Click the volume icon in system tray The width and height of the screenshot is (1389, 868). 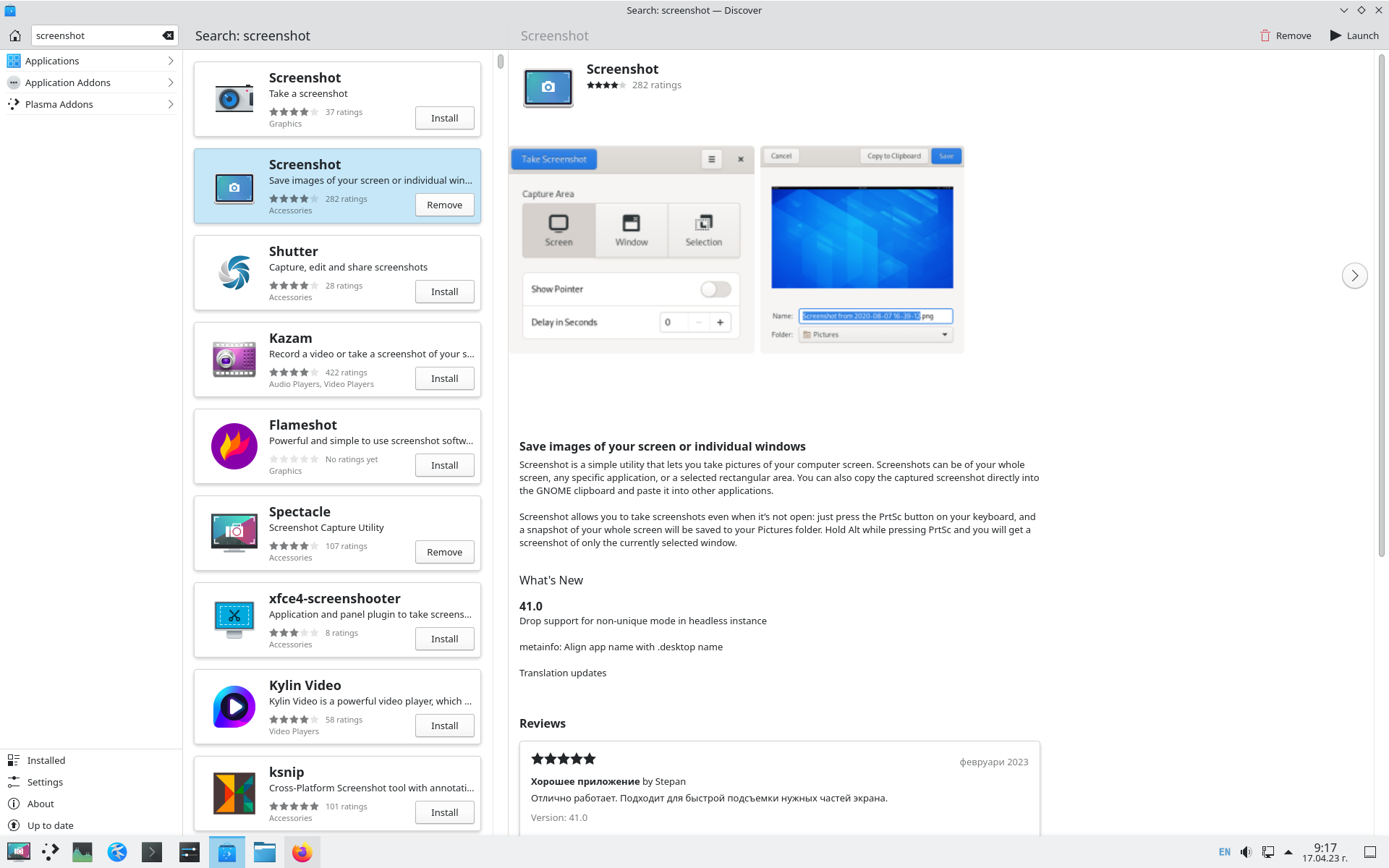(1246, 852)
